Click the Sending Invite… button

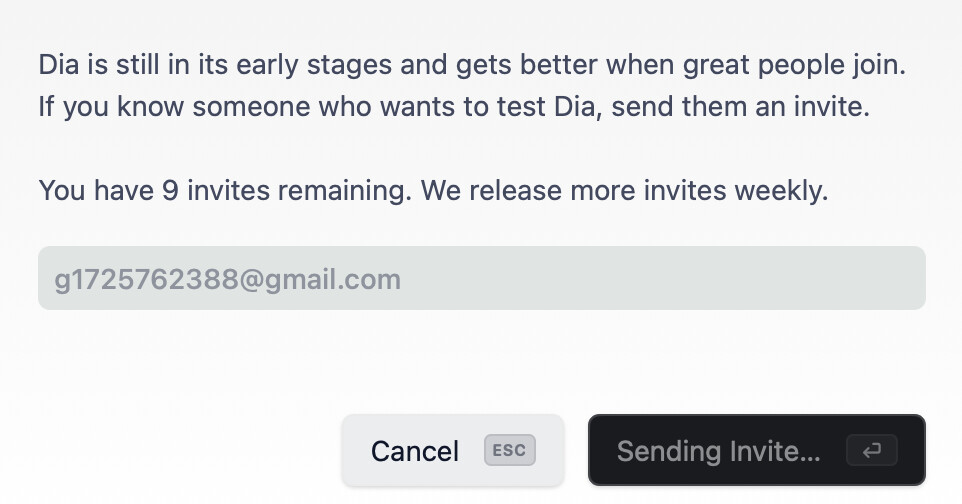pyautogui.click(x=756, y=451)
